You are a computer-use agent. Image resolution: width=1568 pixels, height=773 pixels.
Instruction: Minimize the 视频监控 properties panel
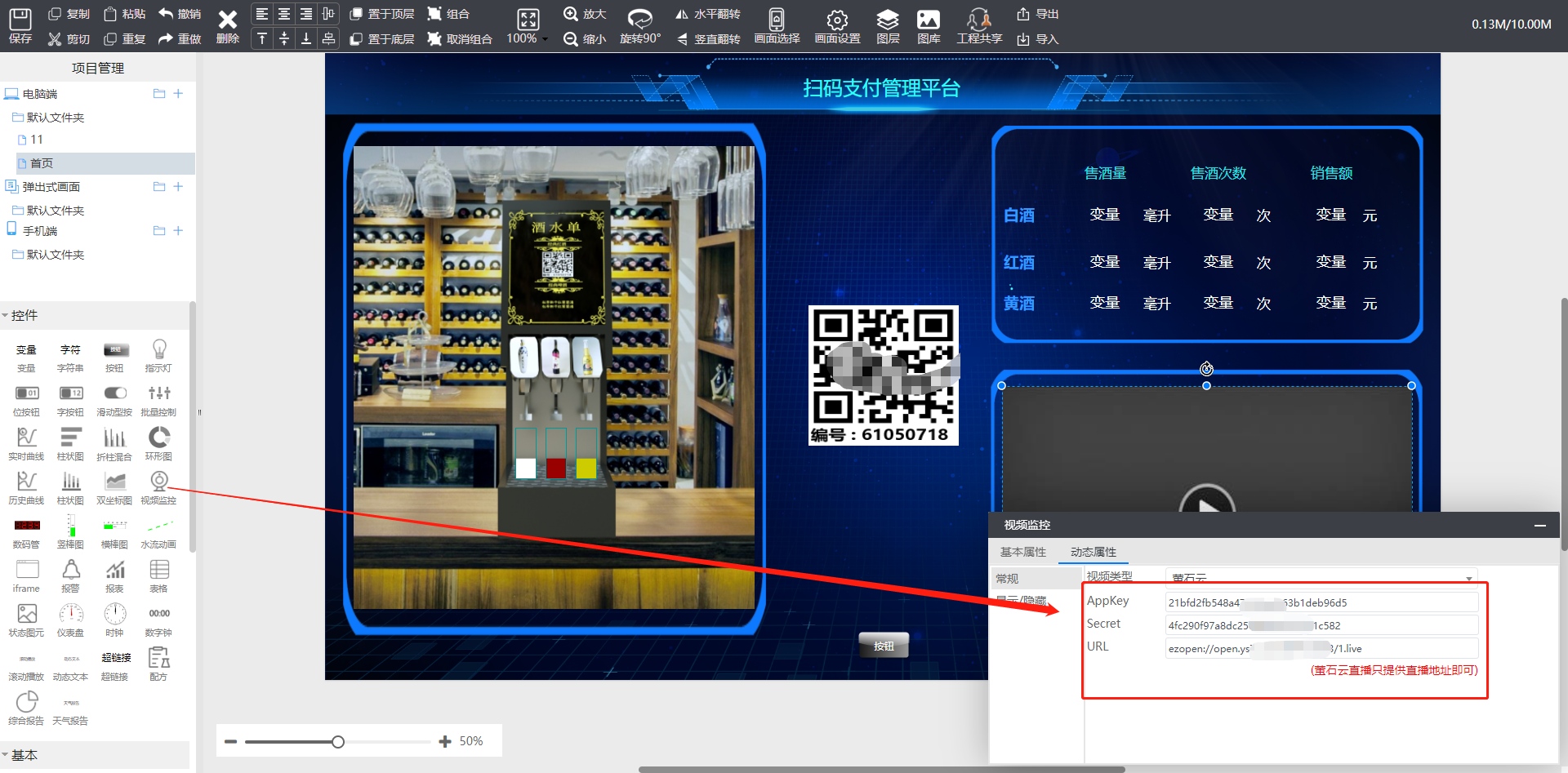point(1540,525)
